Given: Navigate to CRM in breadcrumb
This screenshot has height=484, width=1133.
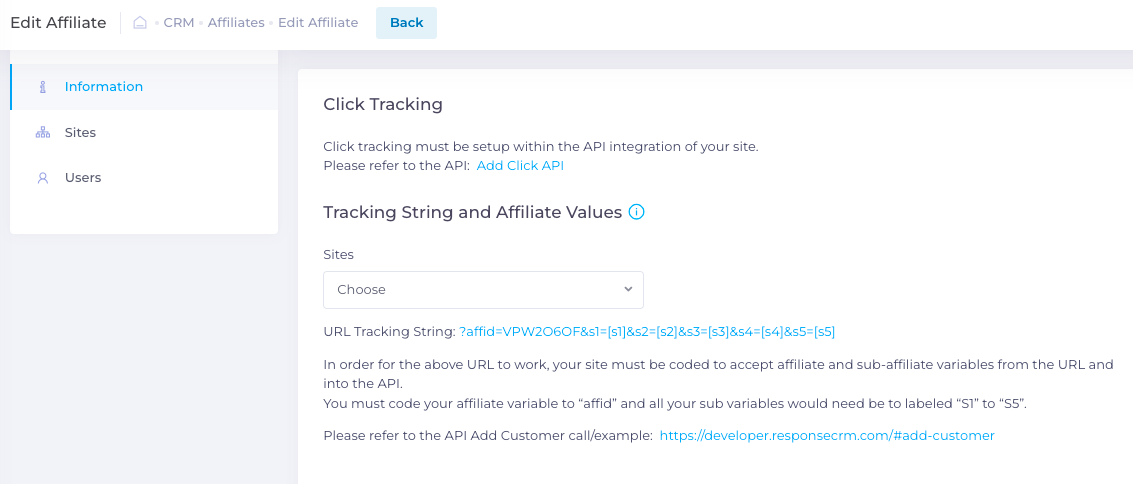Looking at the screenshot, I should click(x=178, y=22).
